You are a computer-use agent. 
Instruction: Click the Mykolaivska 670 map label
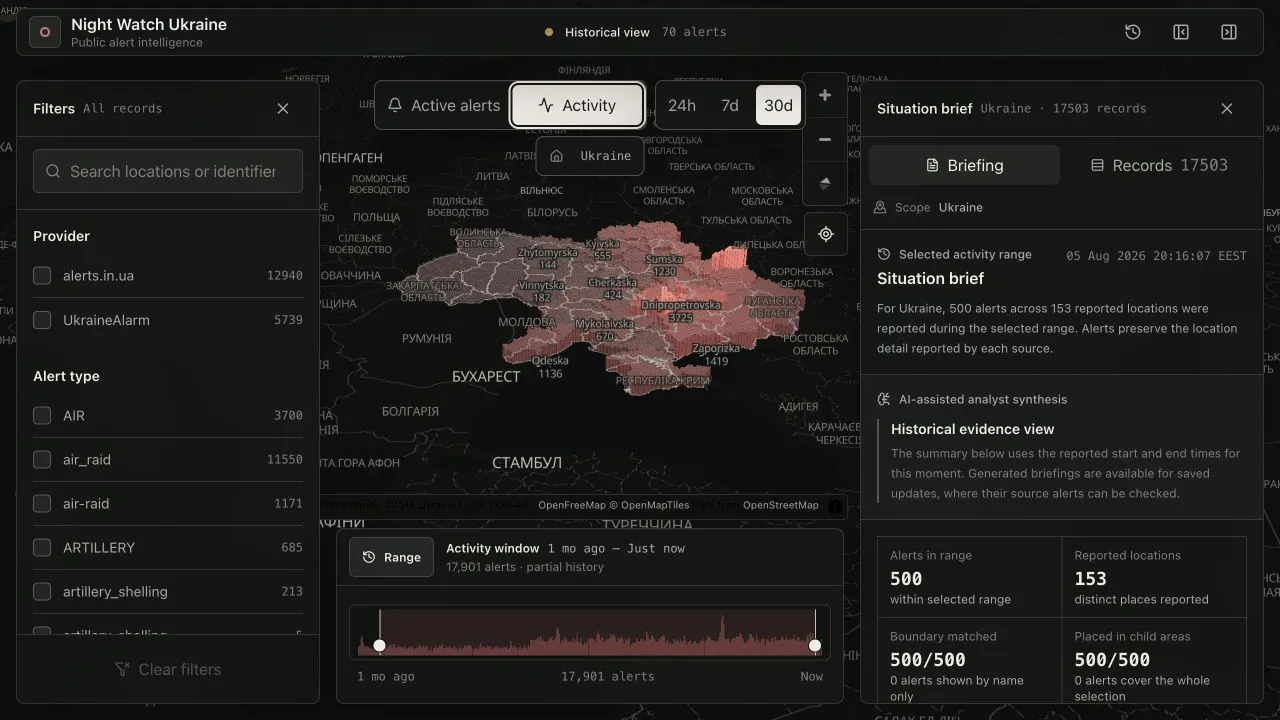604,330
